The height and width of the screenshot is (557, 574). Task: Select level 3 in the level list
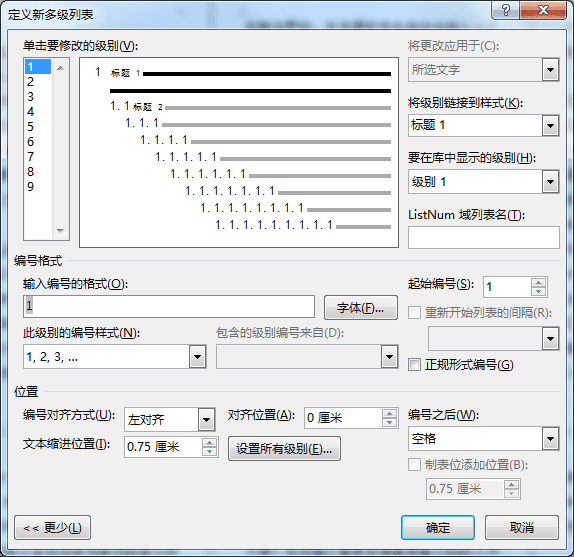coord(38,97)
